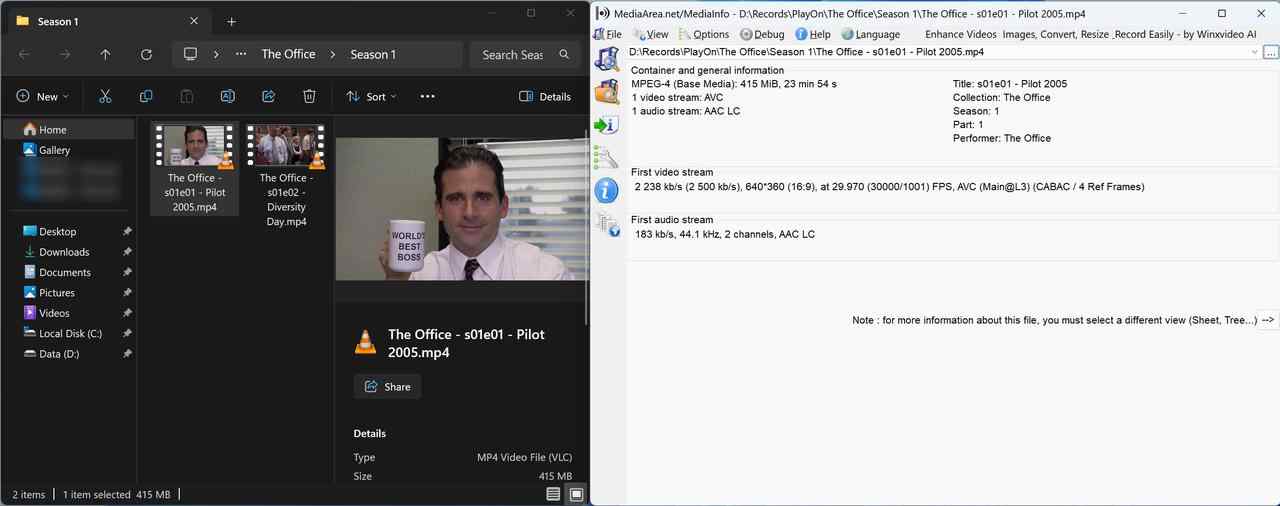Click the Share icon in Explorer toolbar
1280x506 pixels.
point(268,96)
